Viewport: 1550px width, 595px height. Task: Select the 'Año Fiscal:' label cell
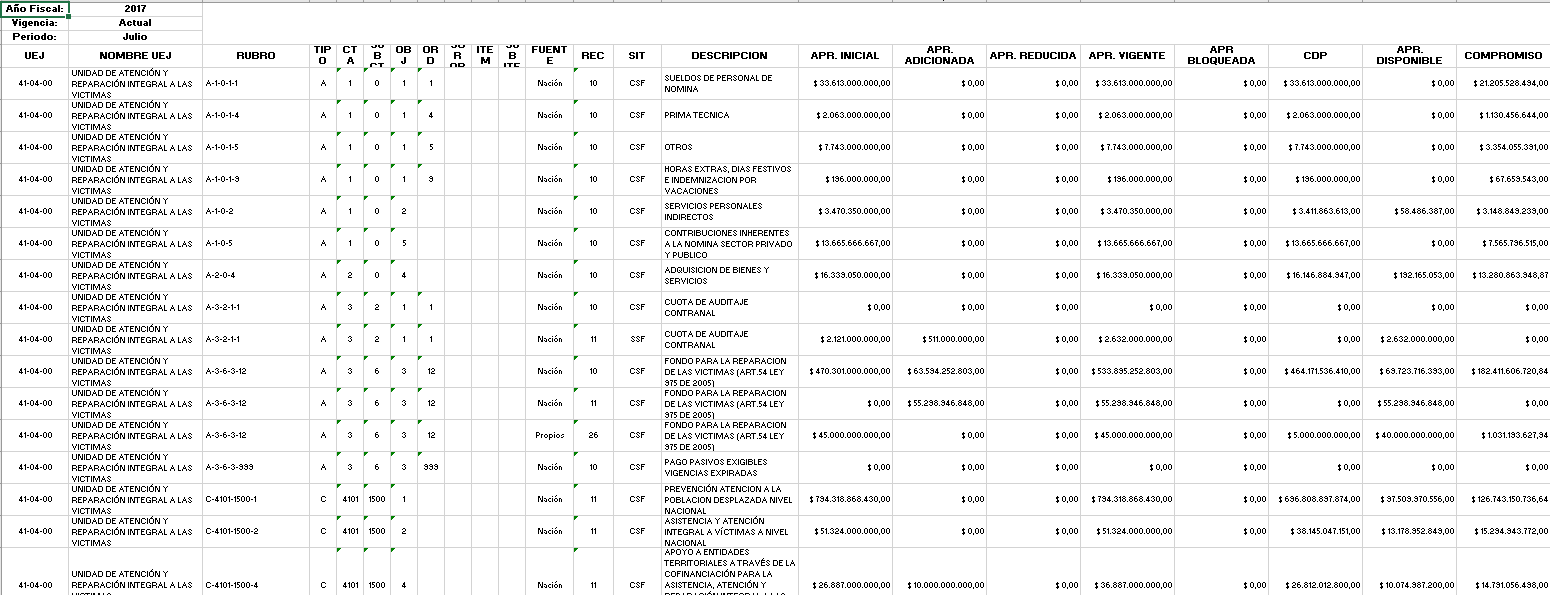click(x=34, y=9)
